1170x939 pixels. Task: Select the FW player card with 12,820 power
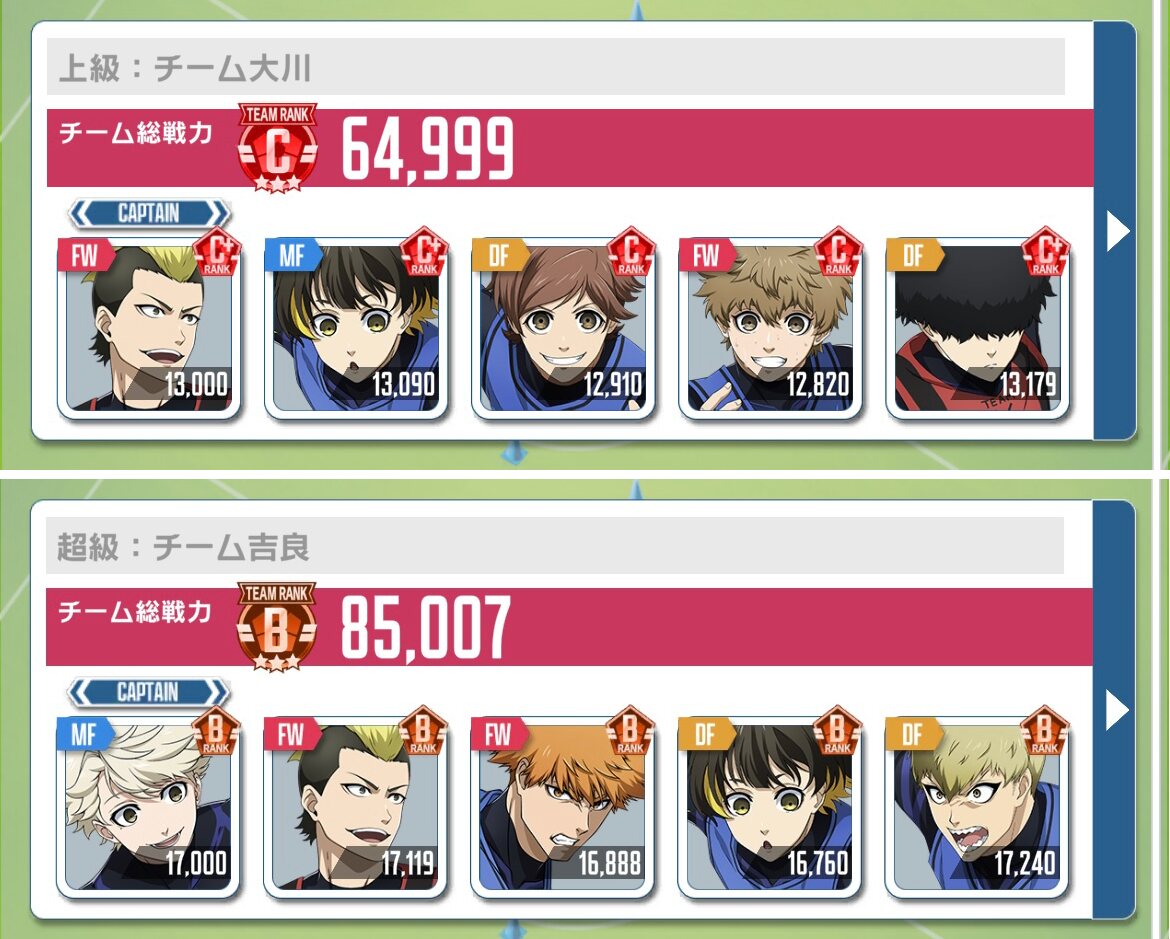point(770,328)
